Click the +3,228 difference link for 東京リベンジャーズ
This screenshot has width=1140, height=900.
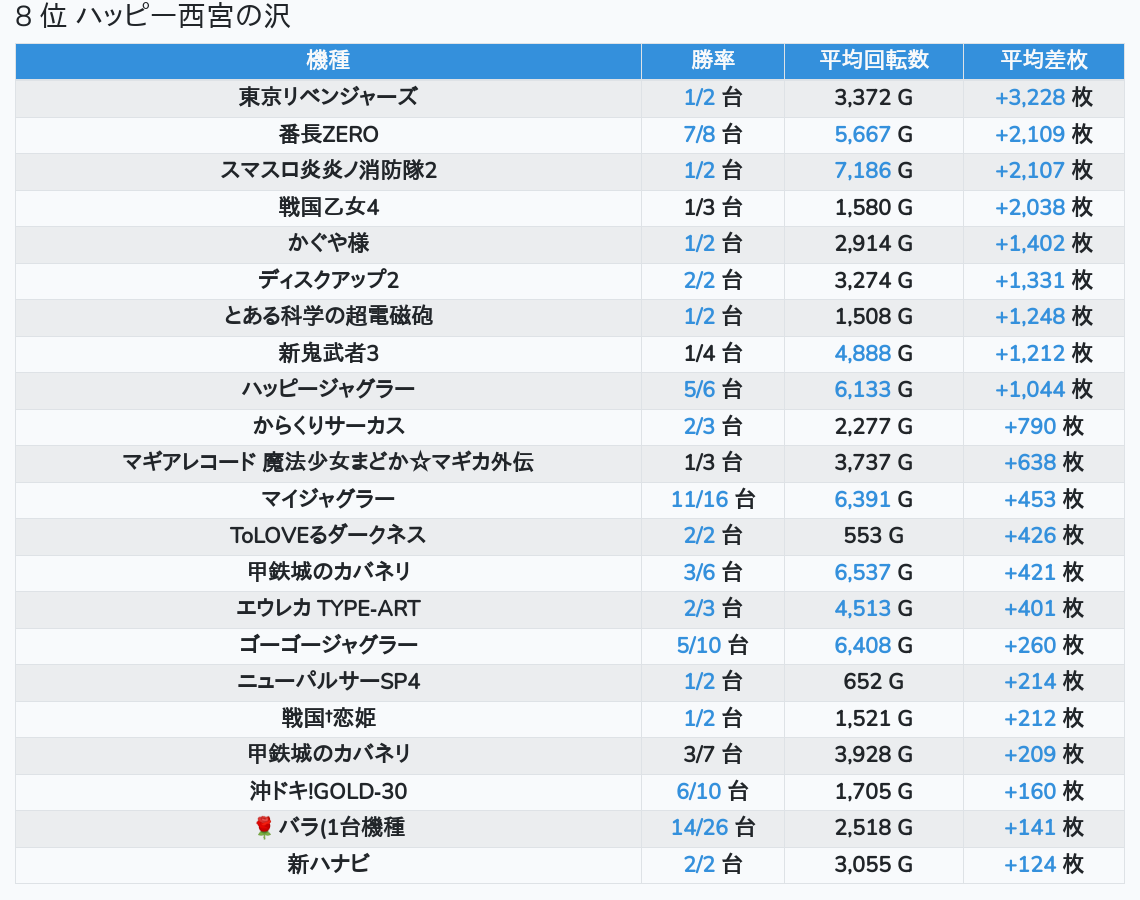point(1029,97)
